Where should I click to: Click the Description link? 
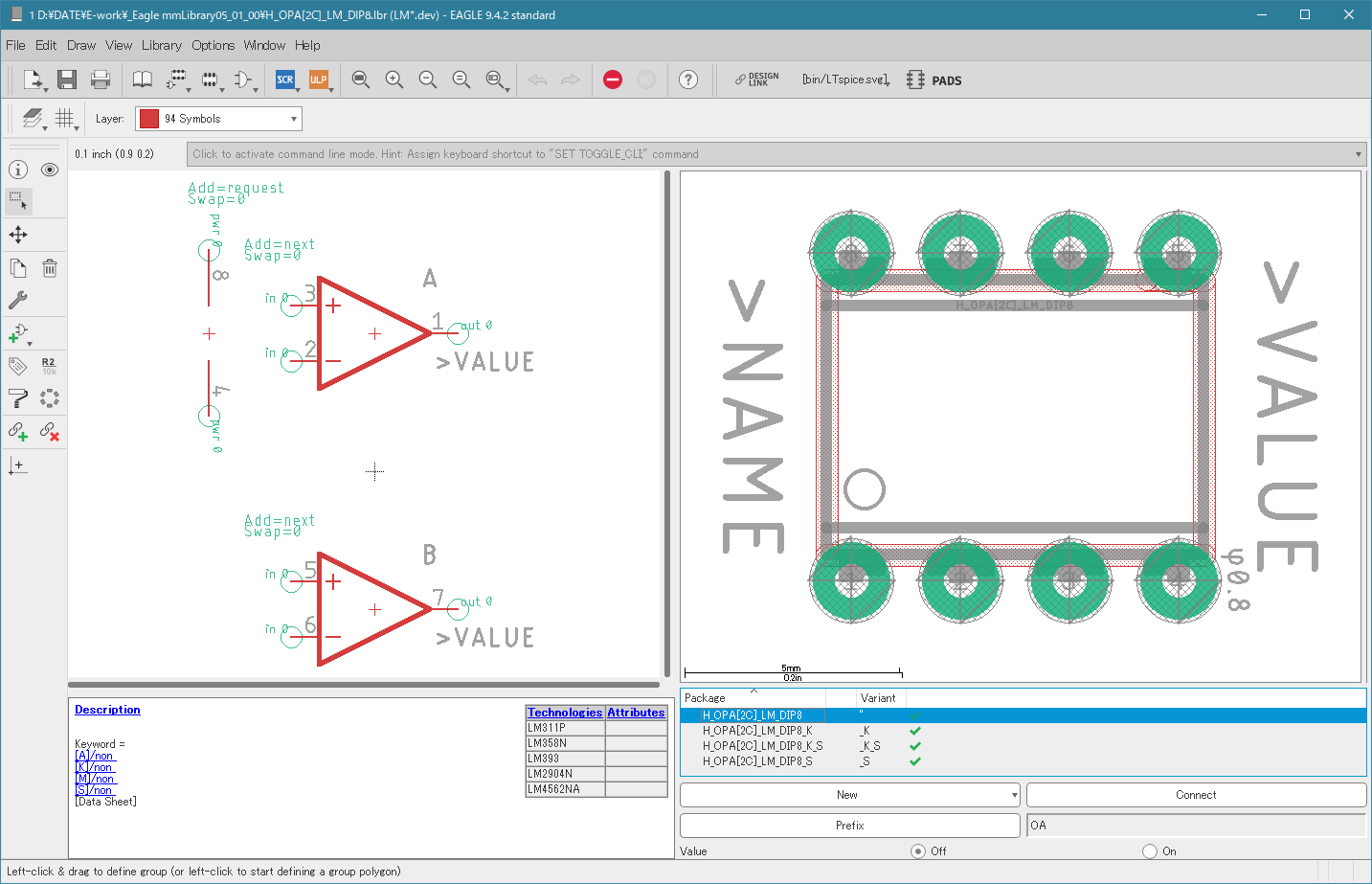point(107,710)
